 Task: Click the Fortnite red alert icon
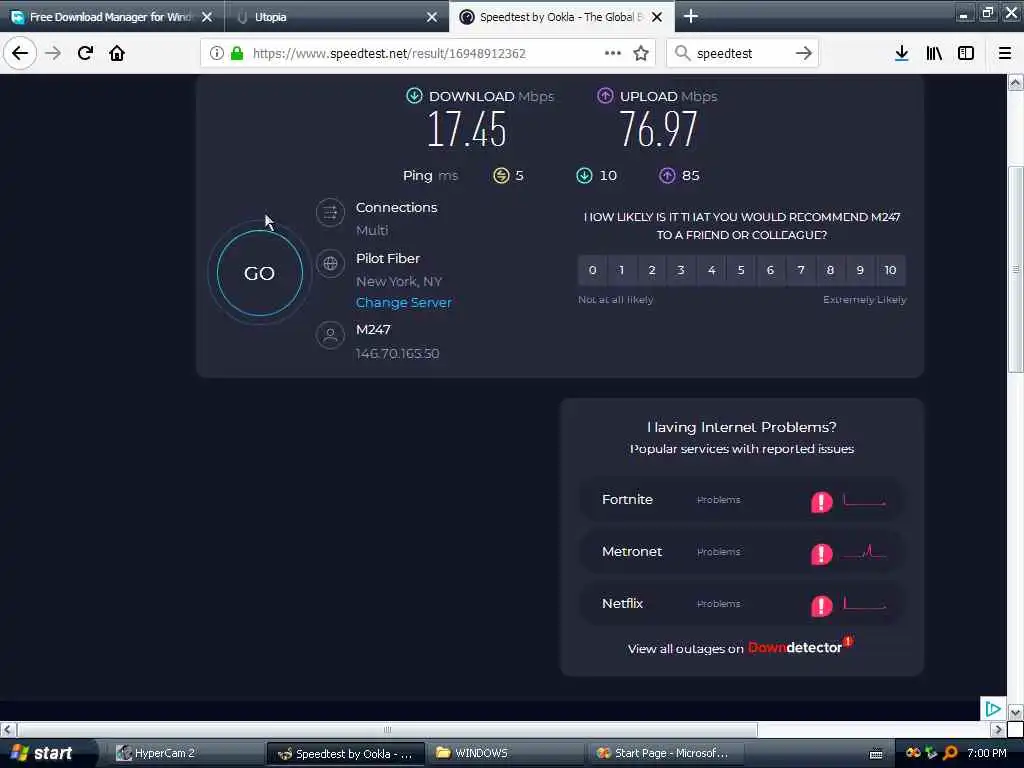click(822, 502)
